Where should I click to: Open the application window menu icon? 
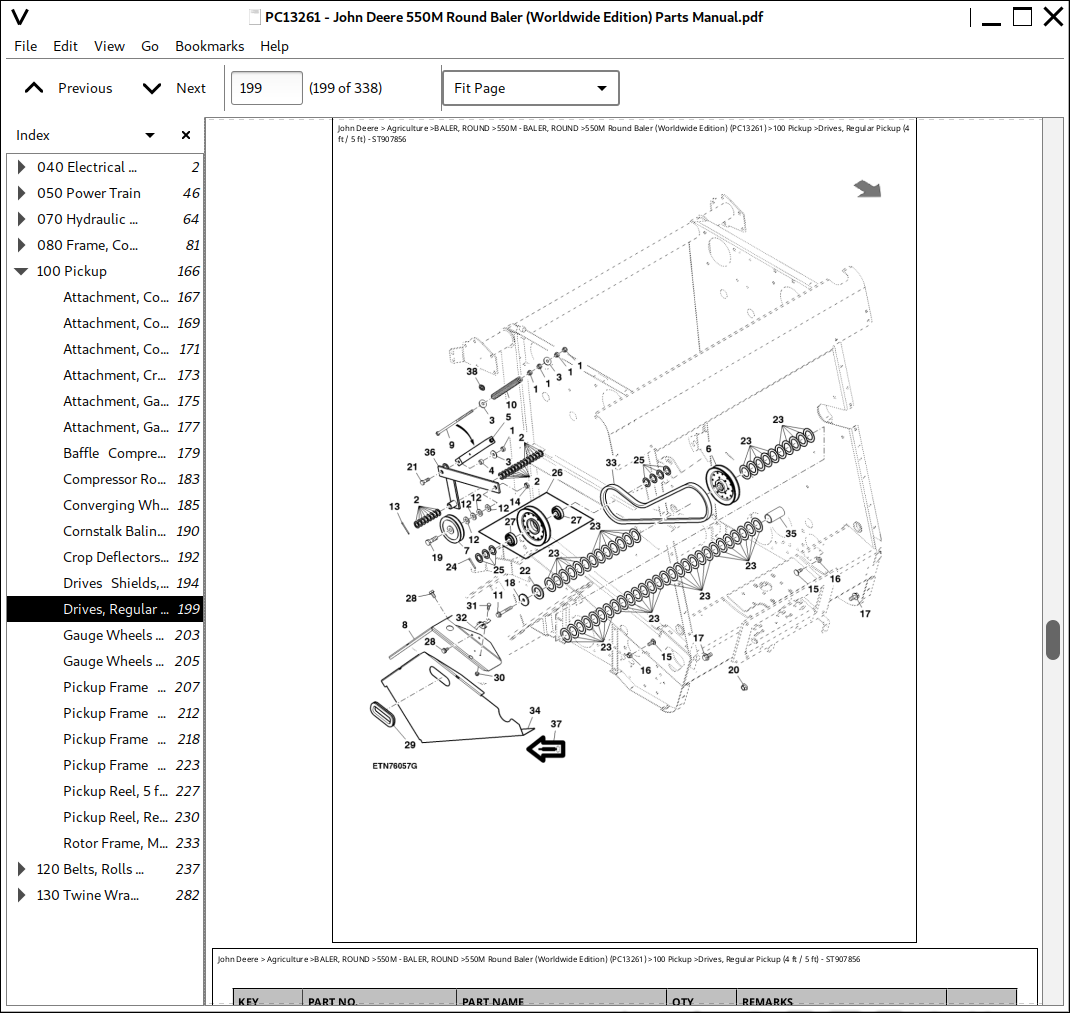tap(20, 17)
